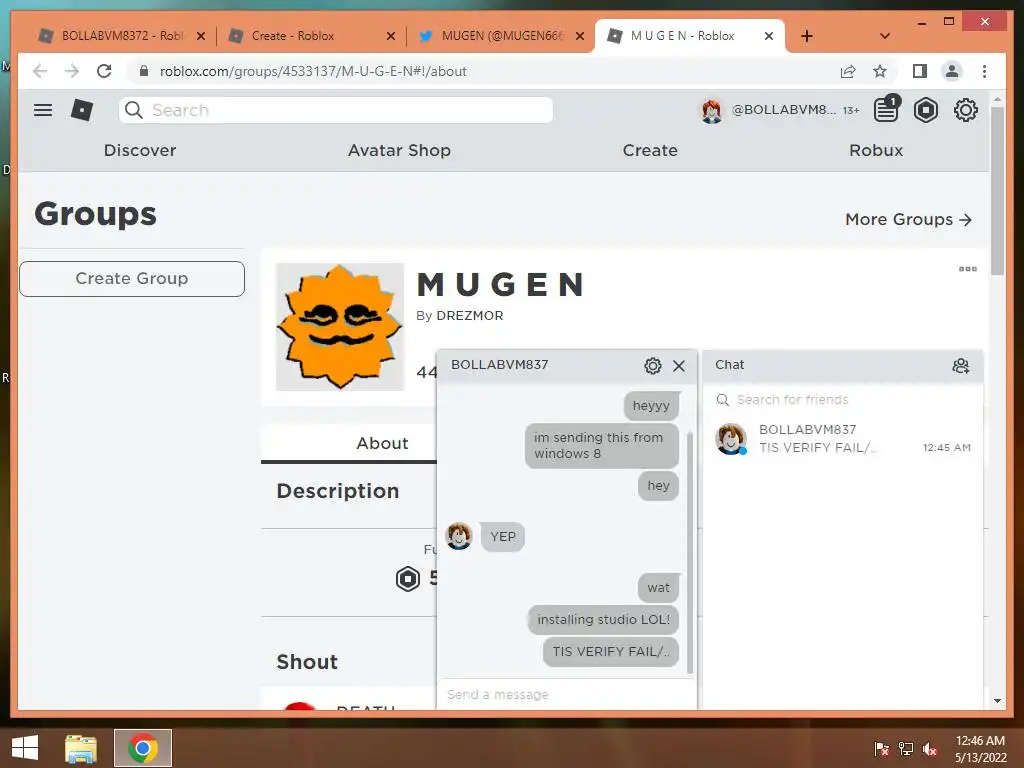Click the "im sending this from windows 8" message

(x=601, y=445)
